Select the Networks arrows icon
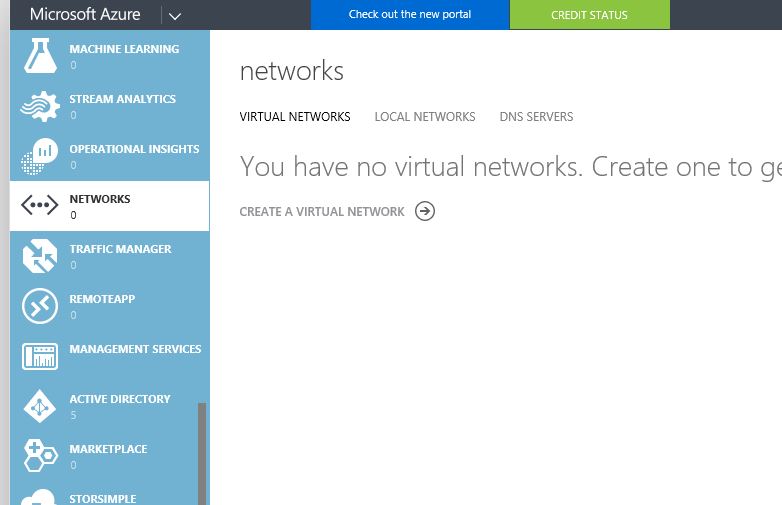The width and height of the screenshot is (782, 505). tap(40, 205)
